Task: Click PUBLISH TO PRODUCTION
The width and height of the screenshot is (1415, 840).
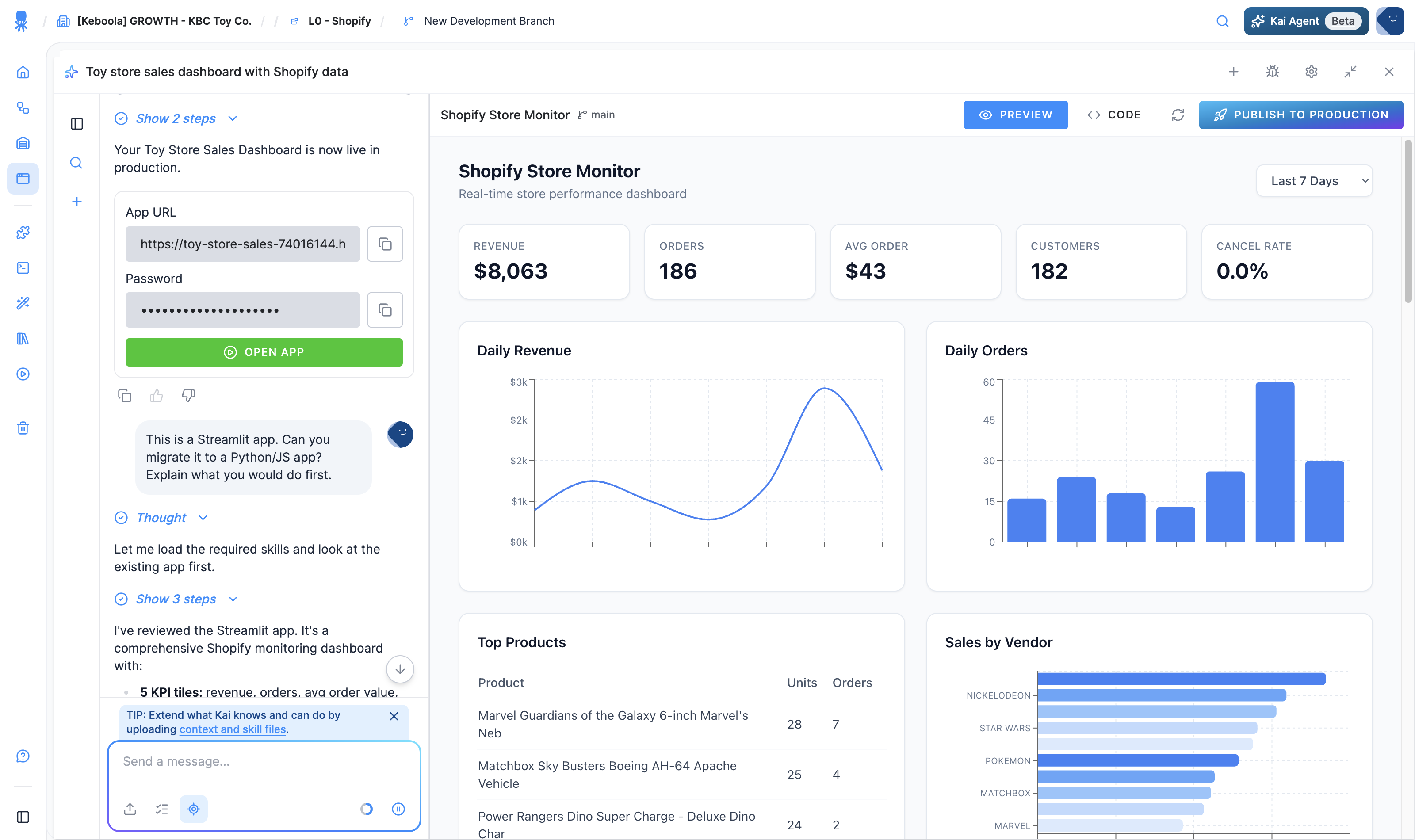Action: coord(1300,115)
